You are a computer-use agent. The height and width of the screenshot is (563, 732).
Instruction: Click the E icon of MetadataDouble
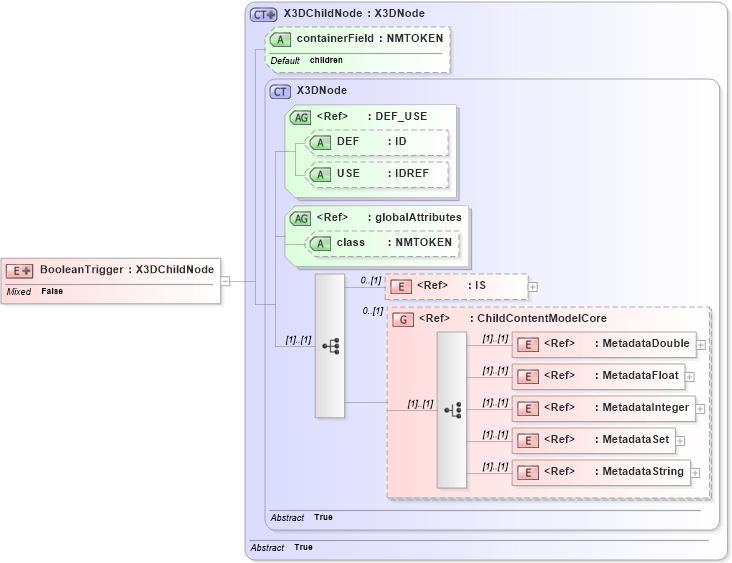528,345
